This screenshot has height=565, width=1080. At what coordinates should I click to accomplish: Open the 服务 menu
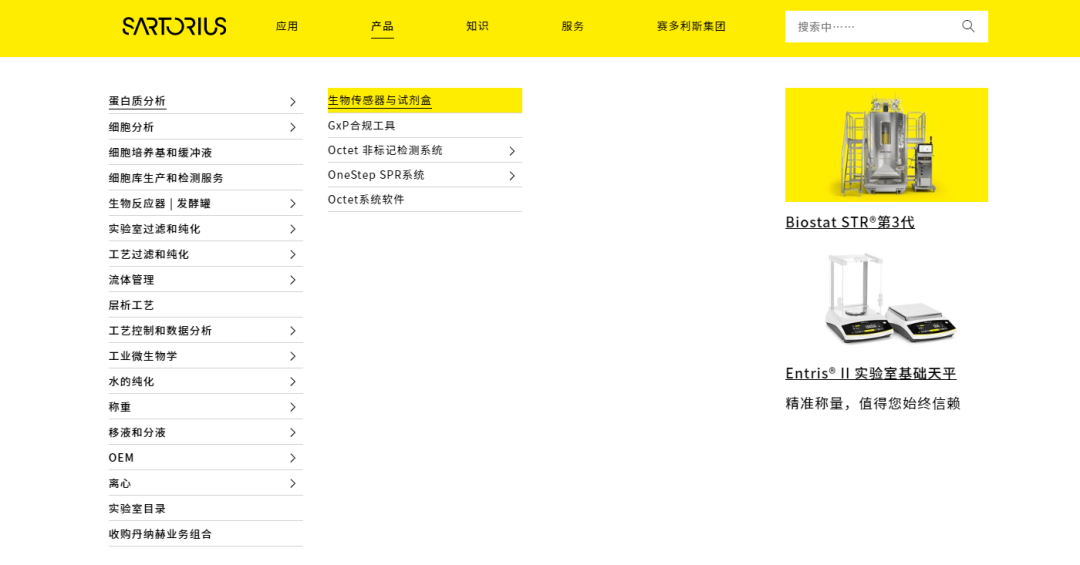click(x=572, y=26)
